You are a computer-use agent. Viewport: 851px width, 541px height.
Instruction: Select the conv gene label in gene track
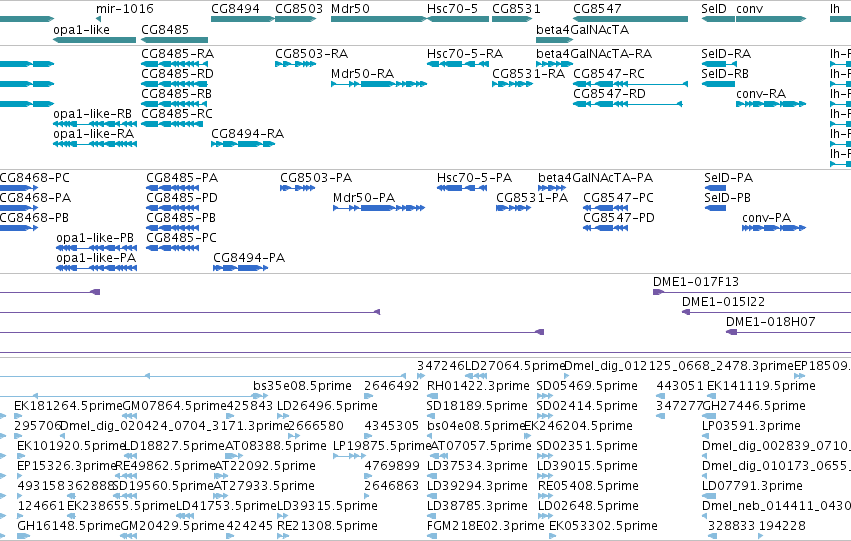(750, 9)
